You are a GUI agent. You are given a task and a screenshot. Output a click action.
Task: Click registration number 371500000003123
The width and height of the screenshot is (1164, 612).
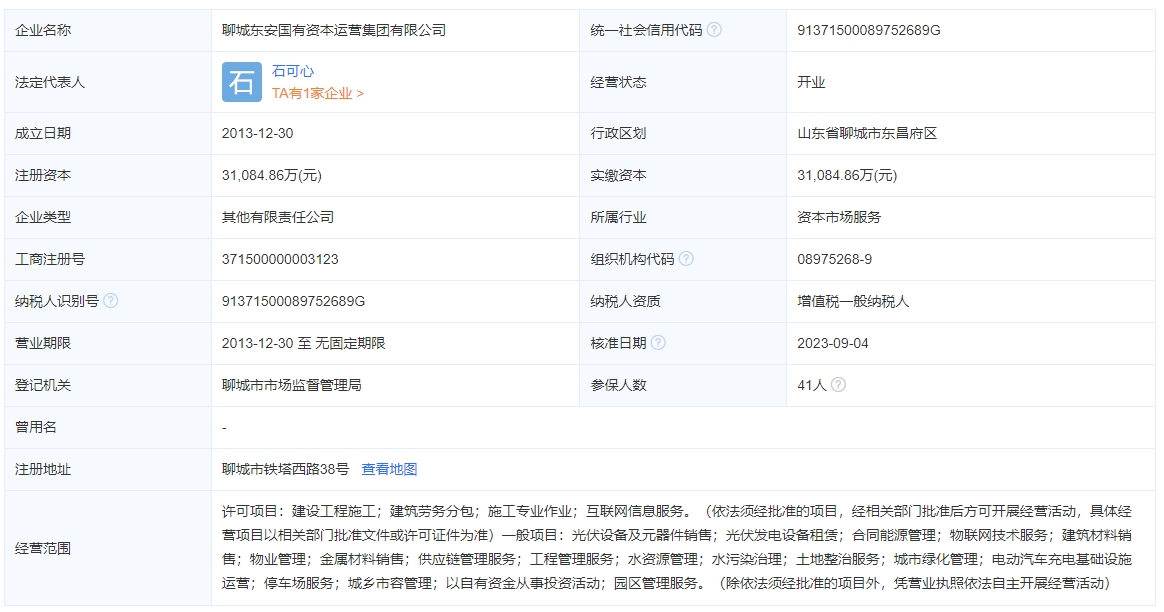click(280, 259)
